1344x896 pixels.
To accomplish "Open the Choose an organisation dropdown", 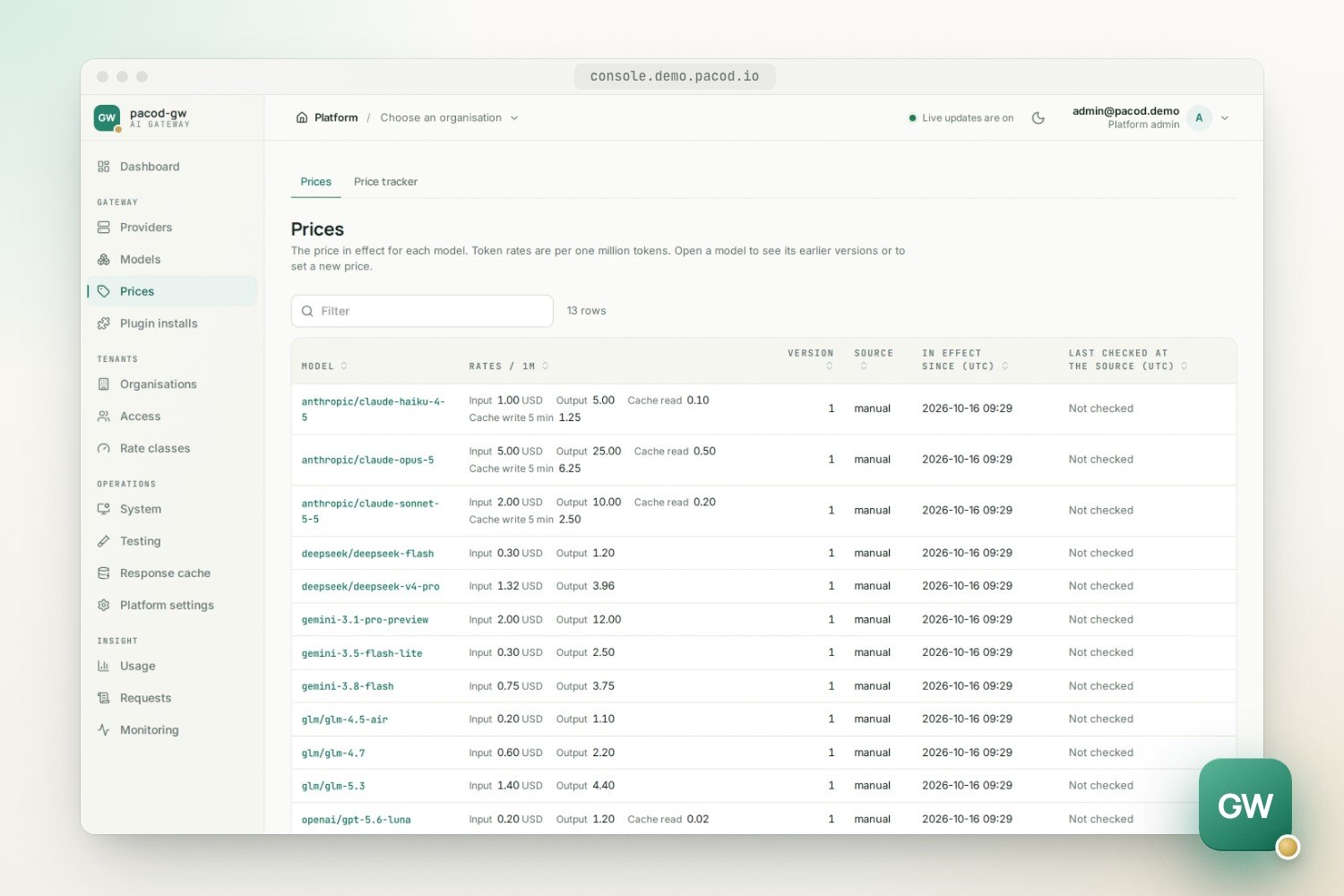I will click(x=449, y=118).
